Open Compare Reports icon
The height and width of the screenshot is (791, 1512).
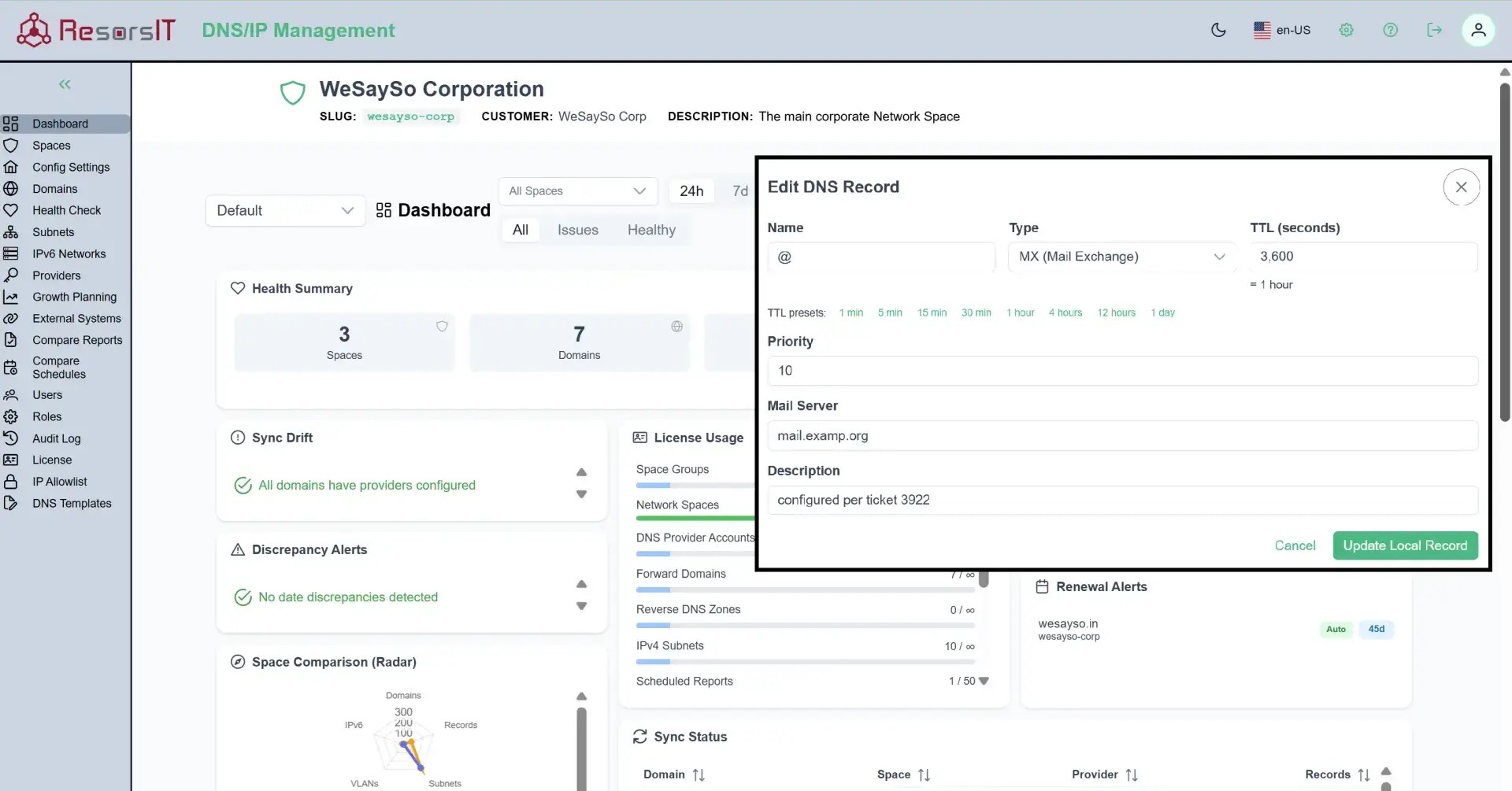pos(11,340)
